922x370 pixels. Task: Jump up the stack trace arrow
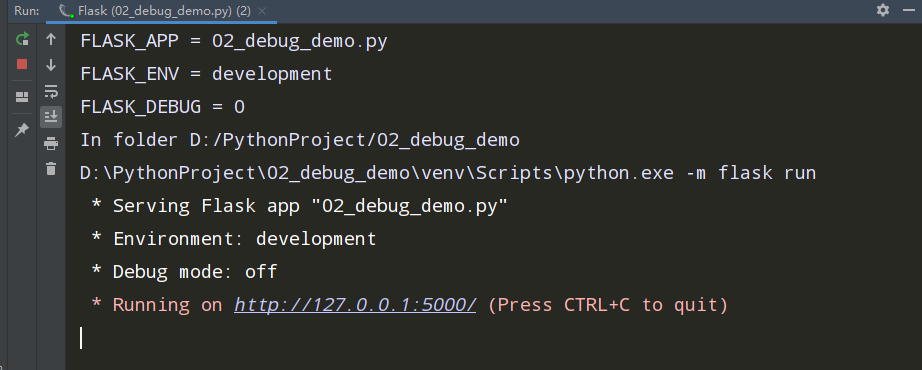coord(51,39)
